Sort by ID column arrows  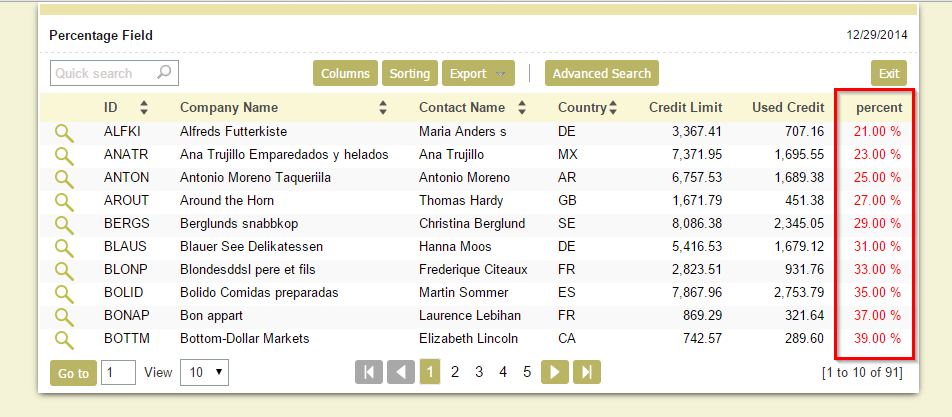coord(144,108)
